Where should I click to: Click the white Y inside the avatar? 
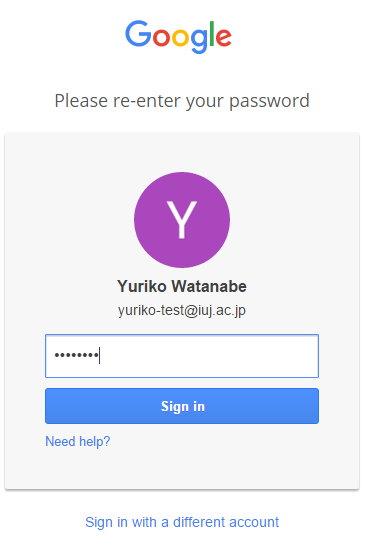(x=182, y=220)
